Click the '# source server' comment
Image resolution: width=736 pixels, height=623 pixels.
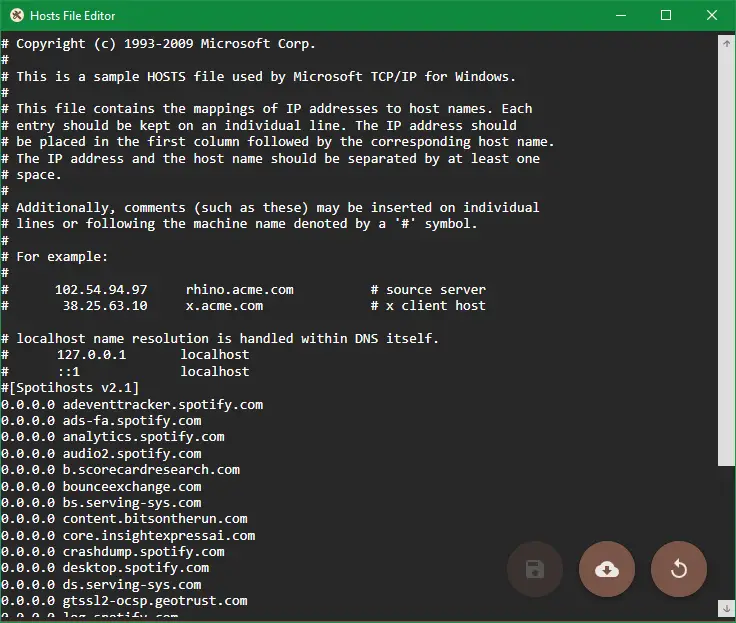[428, 290]
